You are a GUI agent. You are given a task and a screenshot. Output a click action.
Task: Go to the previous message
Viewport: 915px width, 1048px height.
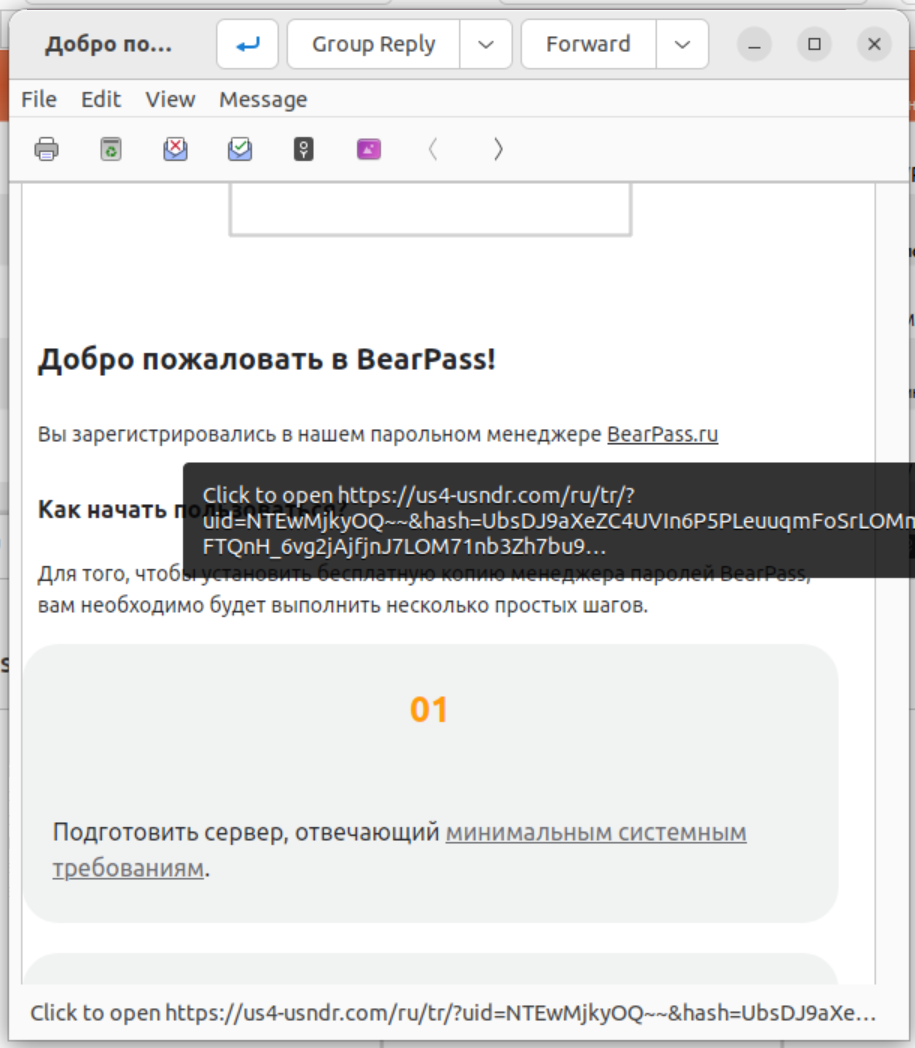pyautogui.click(x=433, y=150)
